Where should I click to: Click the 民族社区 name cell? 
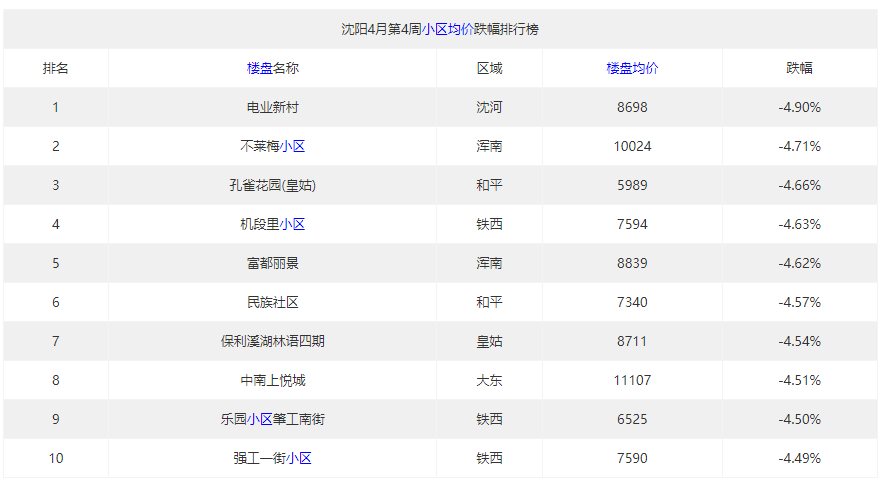[272, 302]
